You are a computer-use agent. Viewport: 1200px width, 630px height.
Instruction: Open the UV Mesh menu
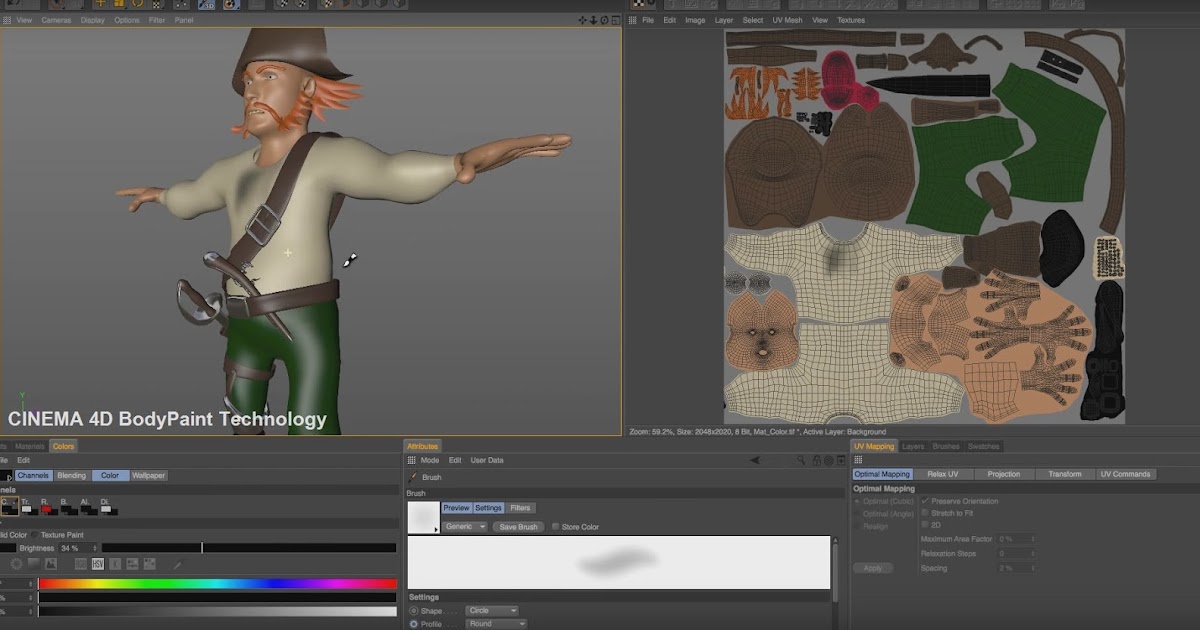click(x=787, y=20)
